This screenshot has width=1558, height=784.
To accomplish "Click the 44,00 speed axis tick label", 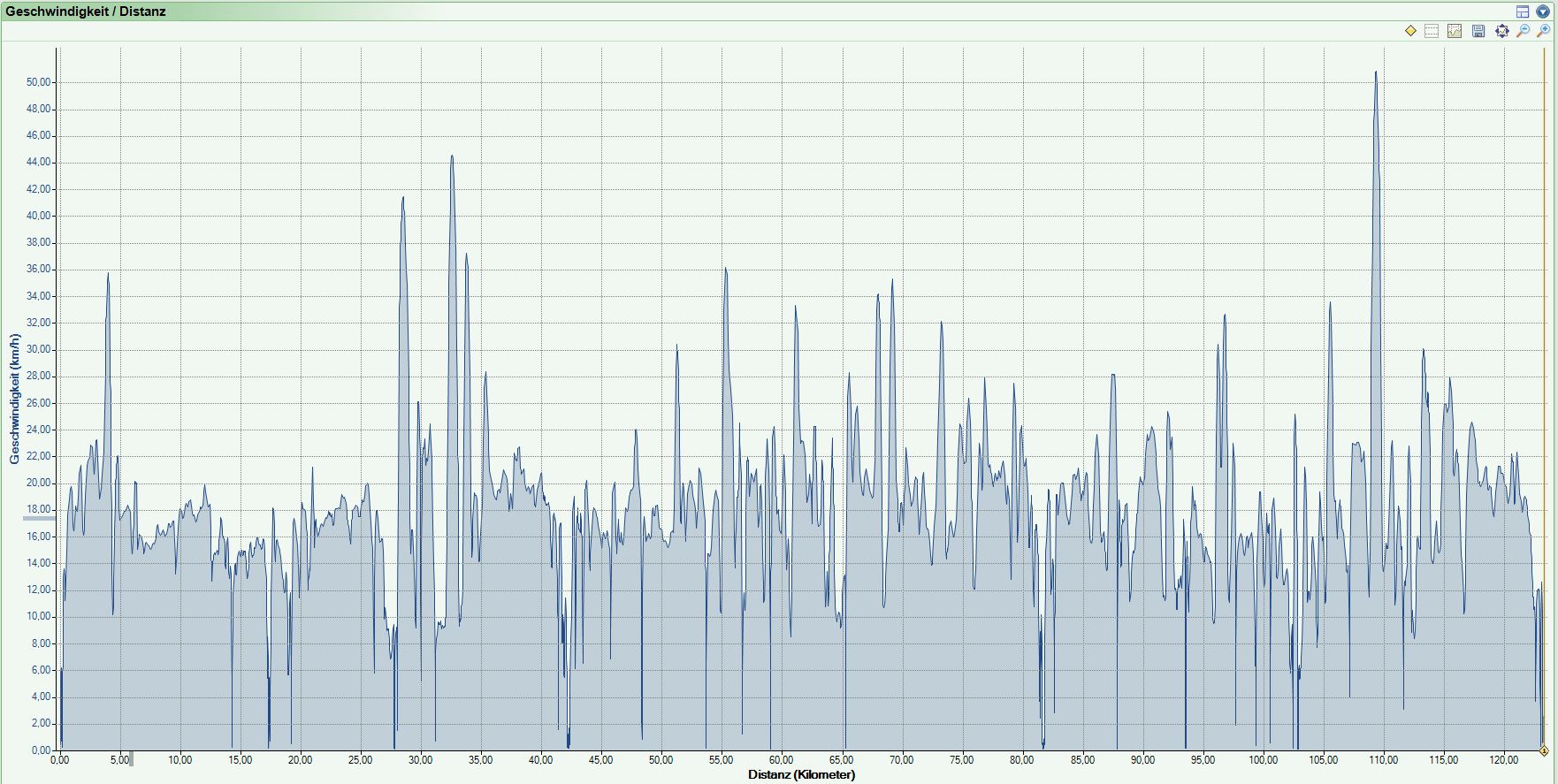I will pos(39,163).
